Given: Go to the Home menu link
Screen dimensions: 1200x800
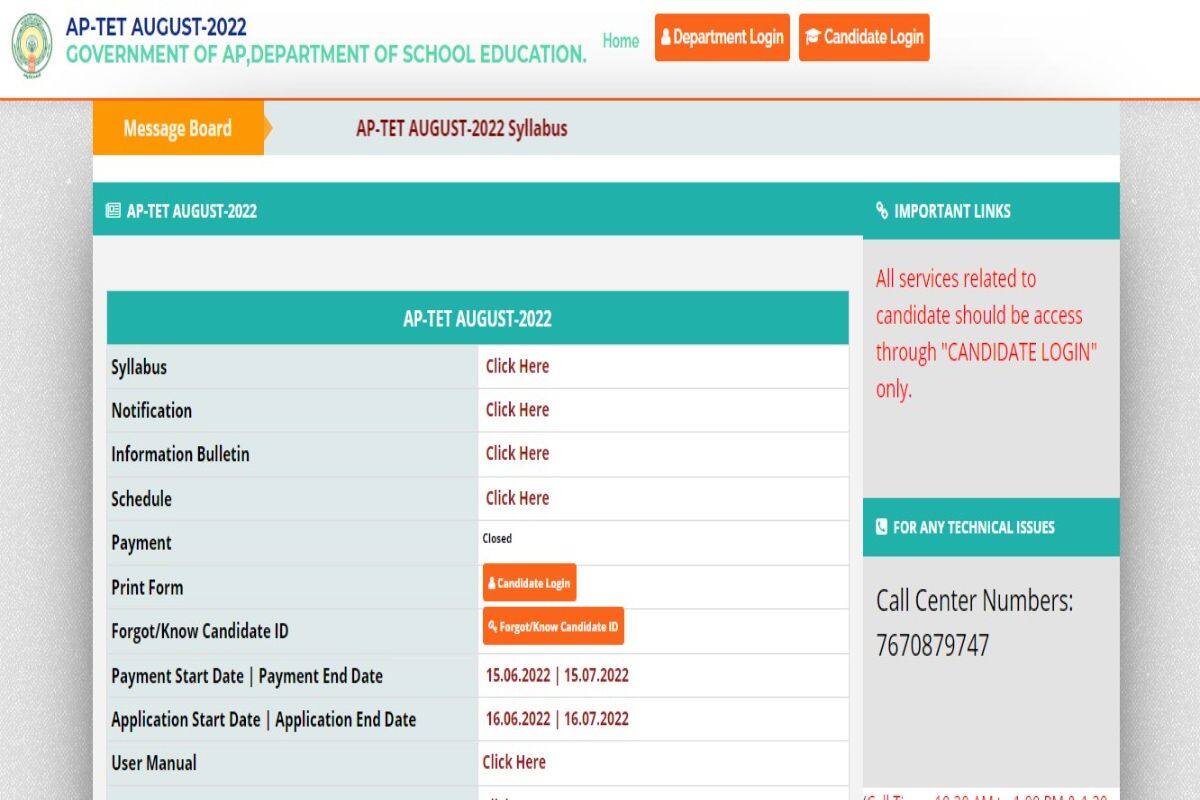Looking at the screenshot, I should coord(621,41).
